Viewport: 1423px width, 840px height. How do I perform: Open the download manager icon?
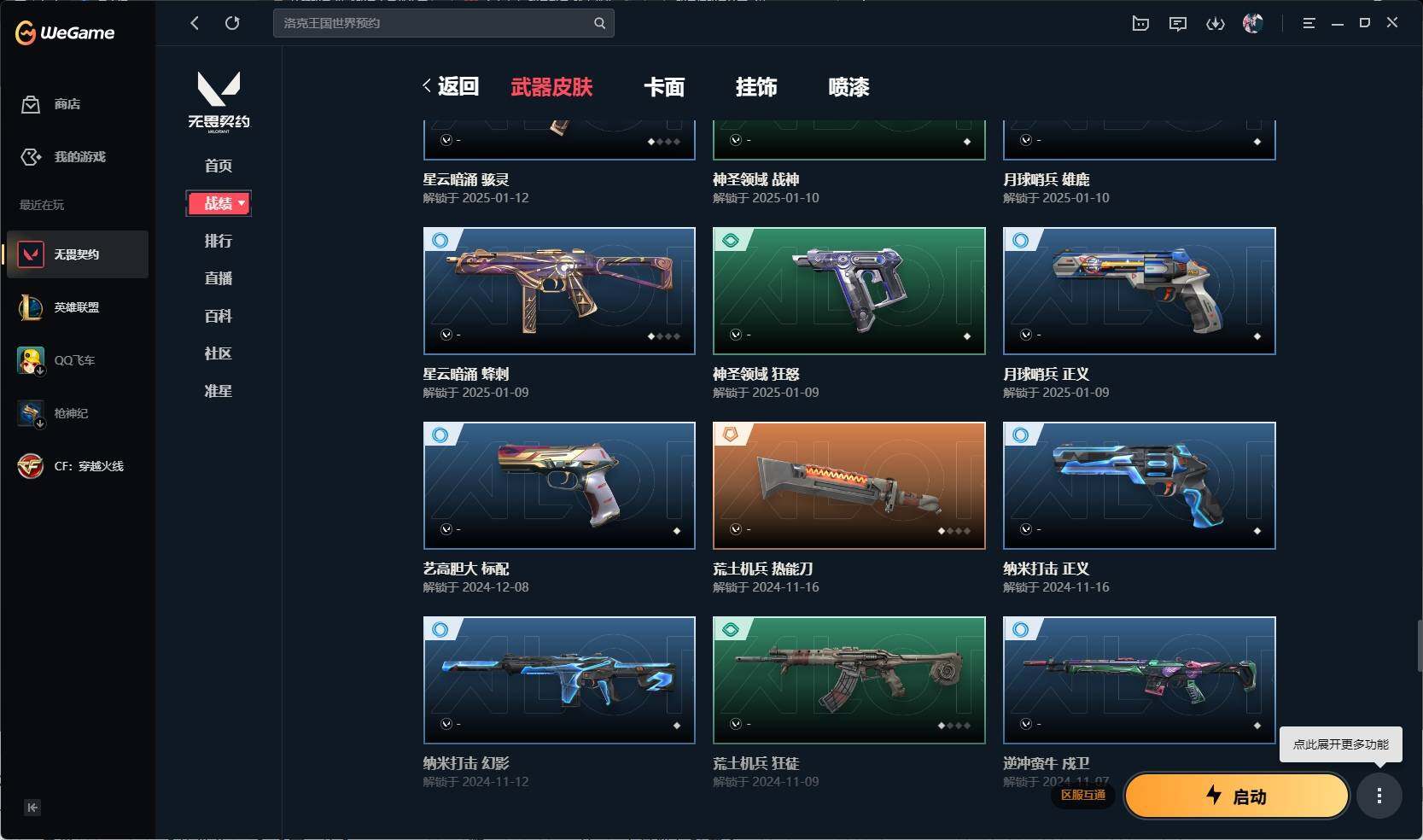[1216, 24]
